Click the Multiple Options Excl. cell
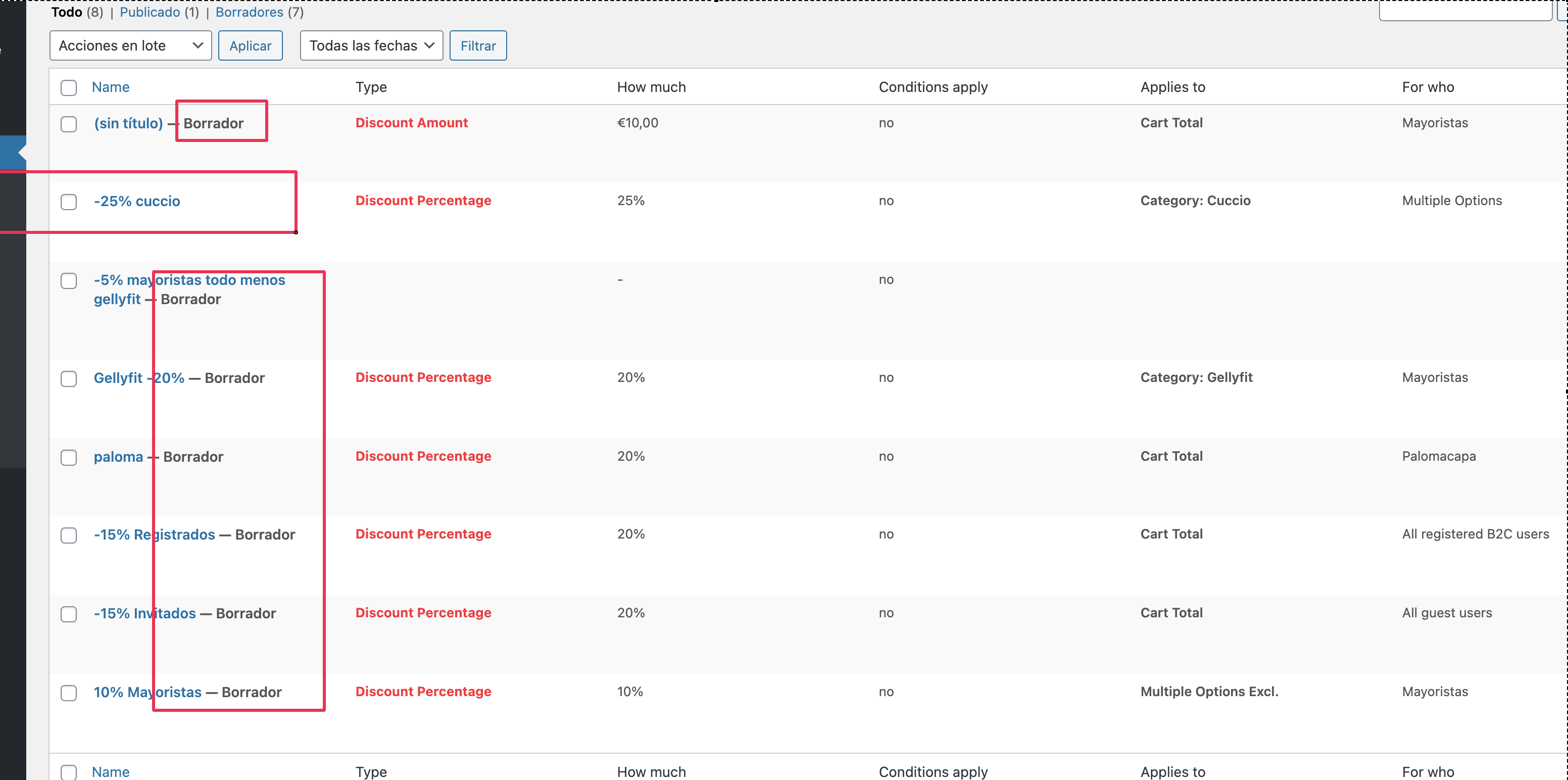The height and width of the screenshot is (780, 1568). pyautogui.click(x=1209, y=691)
